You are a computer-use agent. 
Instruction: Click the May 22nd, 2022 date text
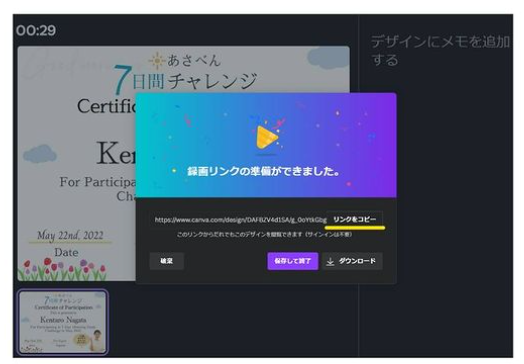tap(70, 235)
